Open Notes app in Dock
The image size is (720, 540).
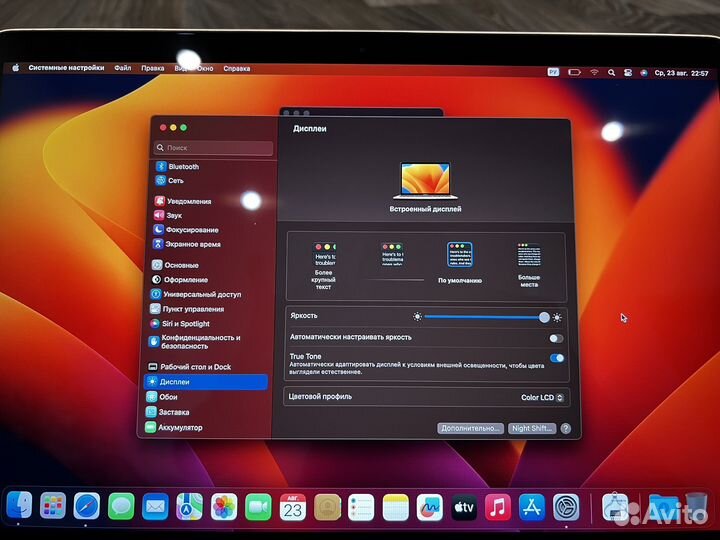coord(395,507)
